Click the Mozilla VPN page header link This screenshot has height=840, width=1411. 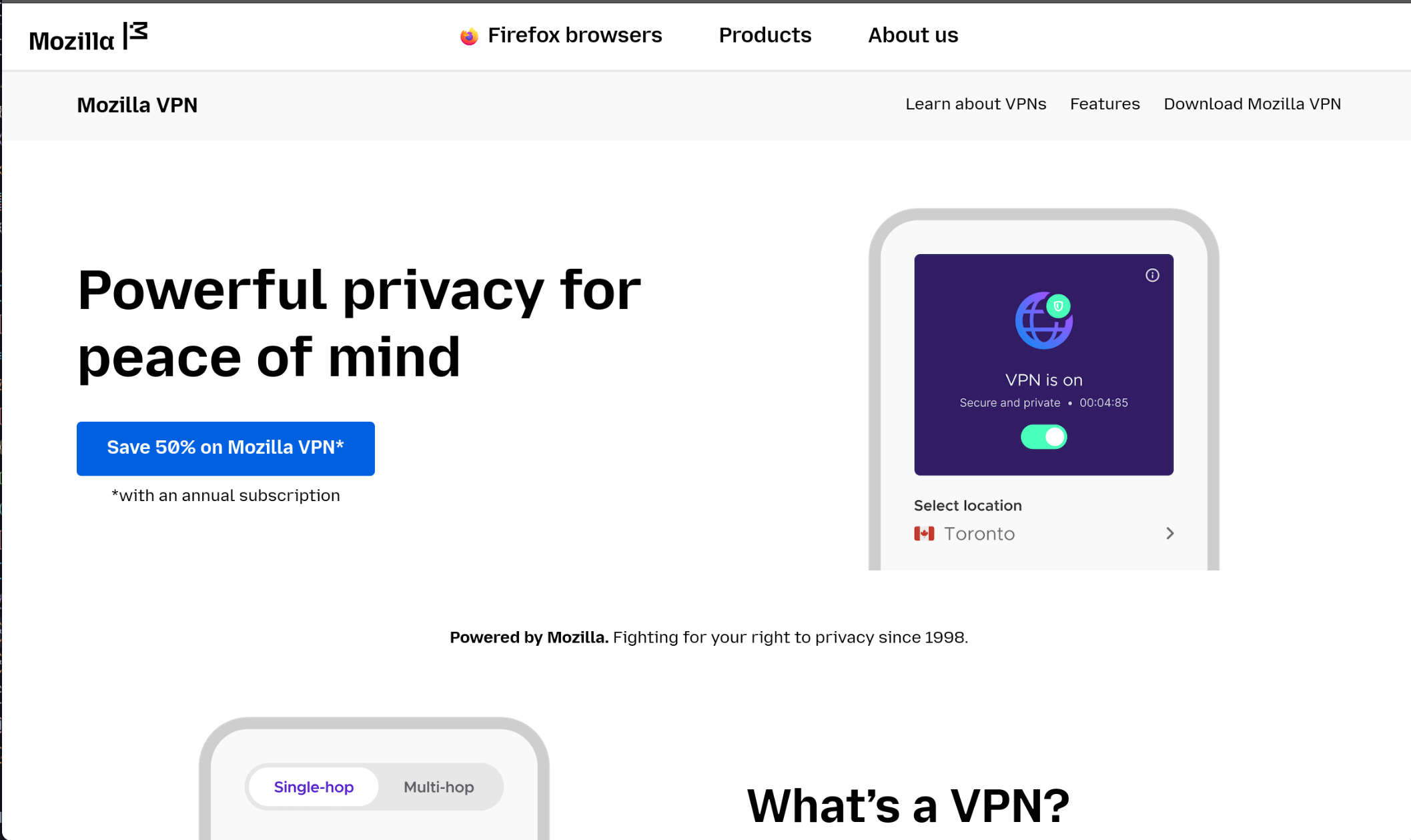point(137,104)
